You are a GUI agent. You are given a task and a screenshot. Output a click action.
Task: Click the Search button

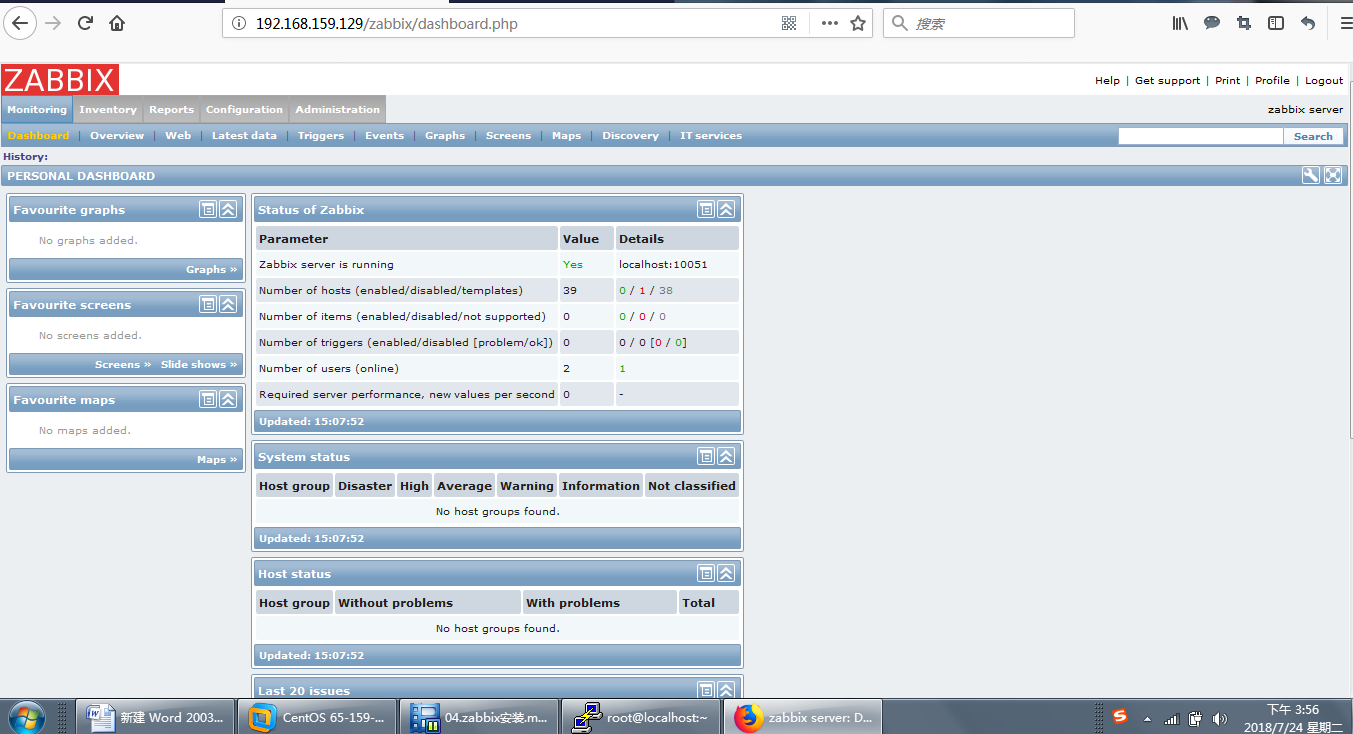(1313, 136)
